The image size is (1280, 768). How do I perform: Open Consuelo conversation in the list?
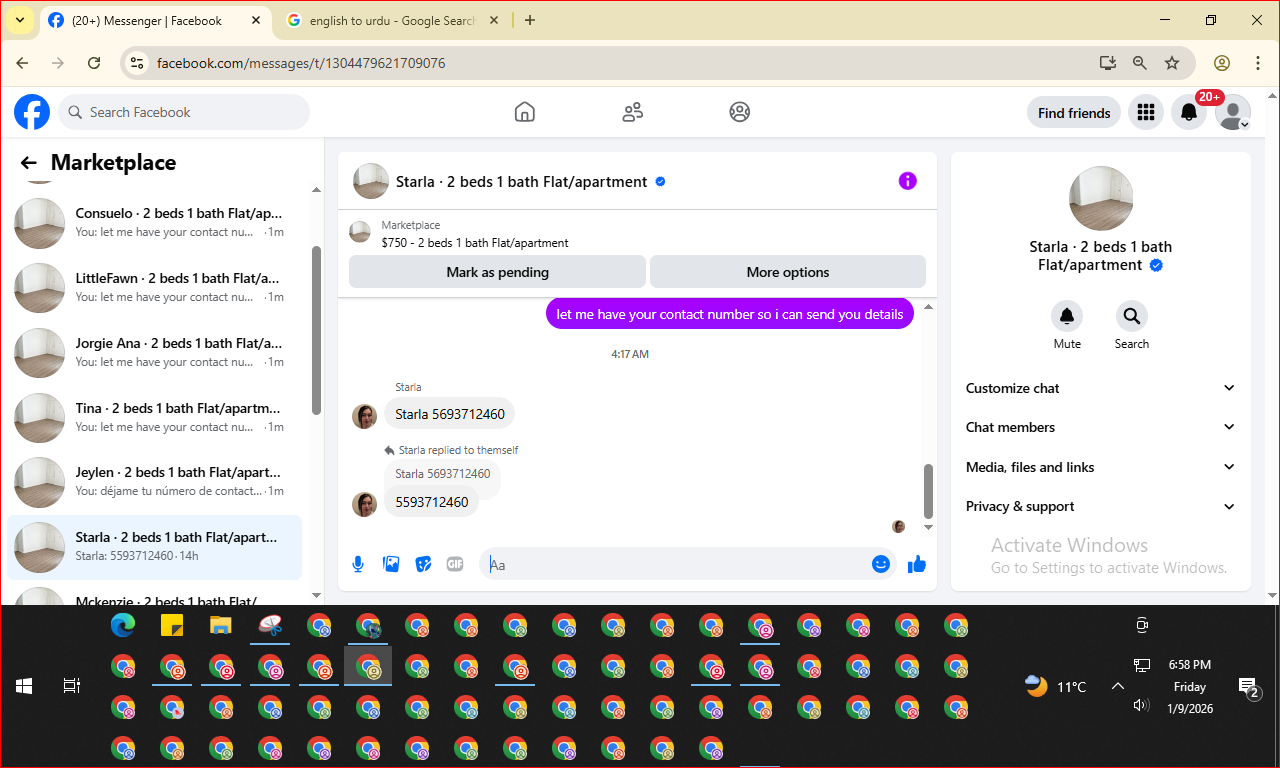pyautogui.click(x=155, y=222)
